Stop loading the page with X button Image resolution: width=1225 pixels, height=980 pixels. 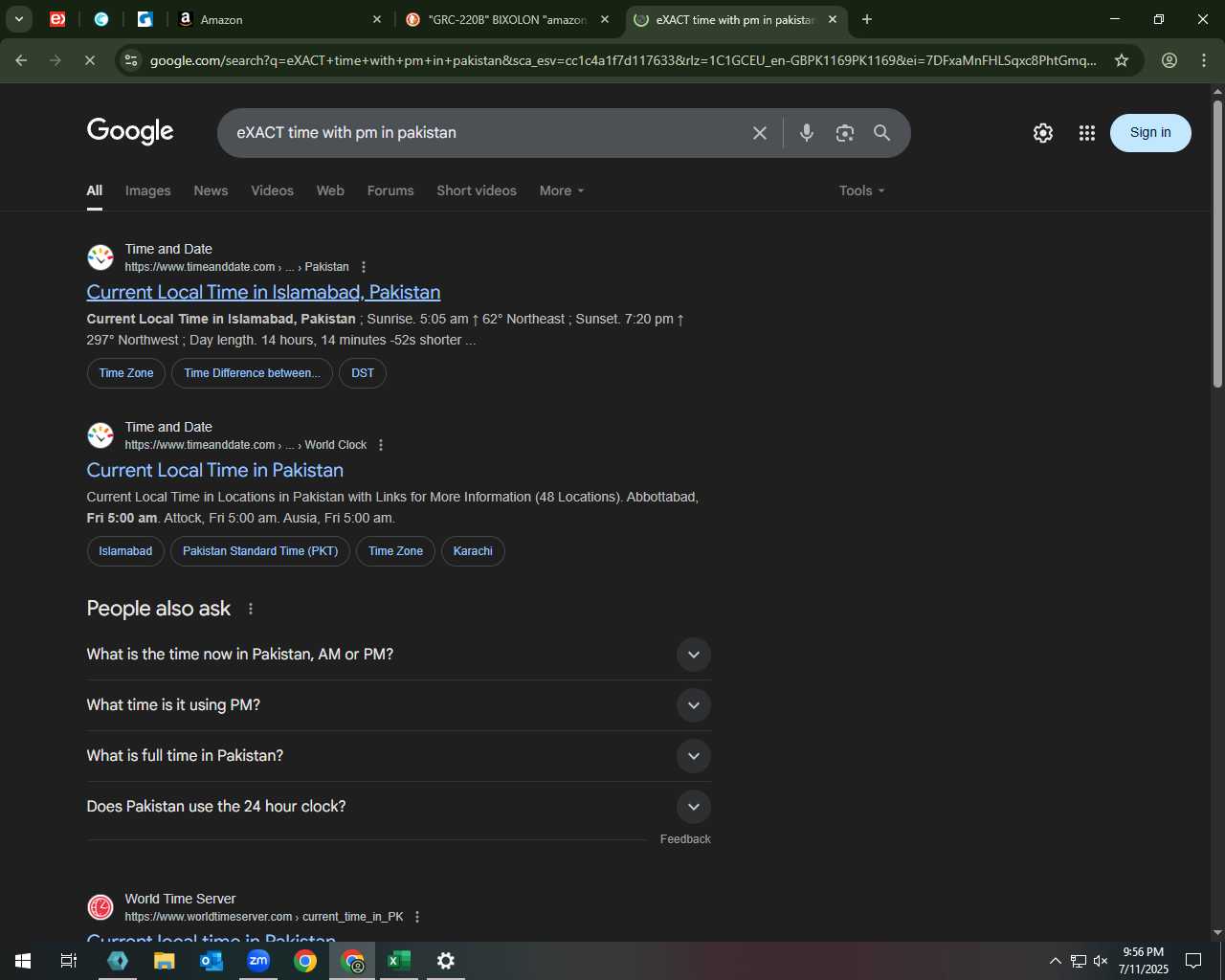(89, 60)
